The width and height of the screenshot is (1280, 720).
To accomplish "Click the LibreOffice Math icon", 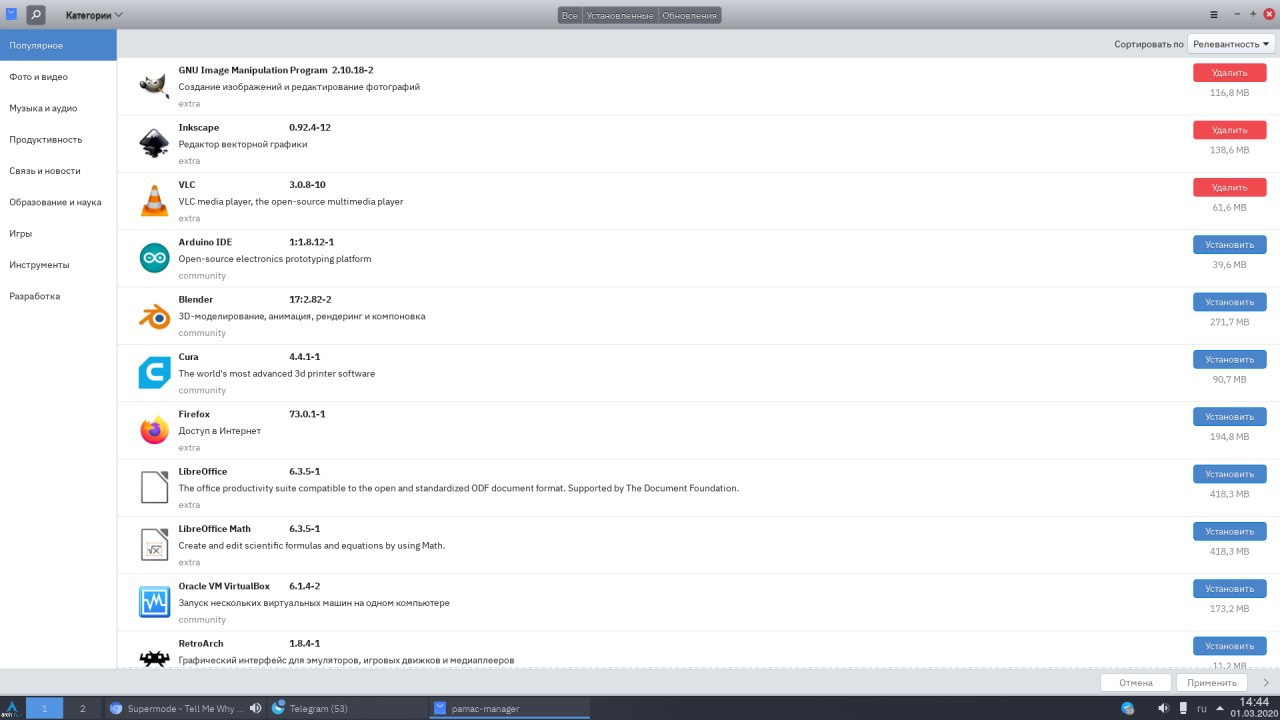I will coord(154,545).
